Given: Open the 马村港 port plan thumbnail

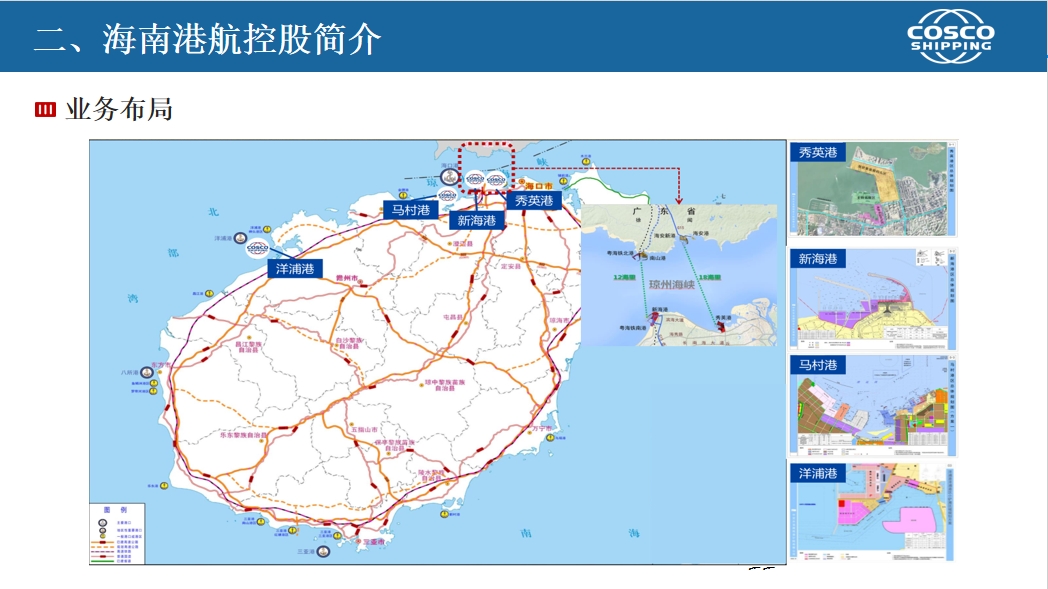Looking at the screenshot, I should [x=873, y=406].
